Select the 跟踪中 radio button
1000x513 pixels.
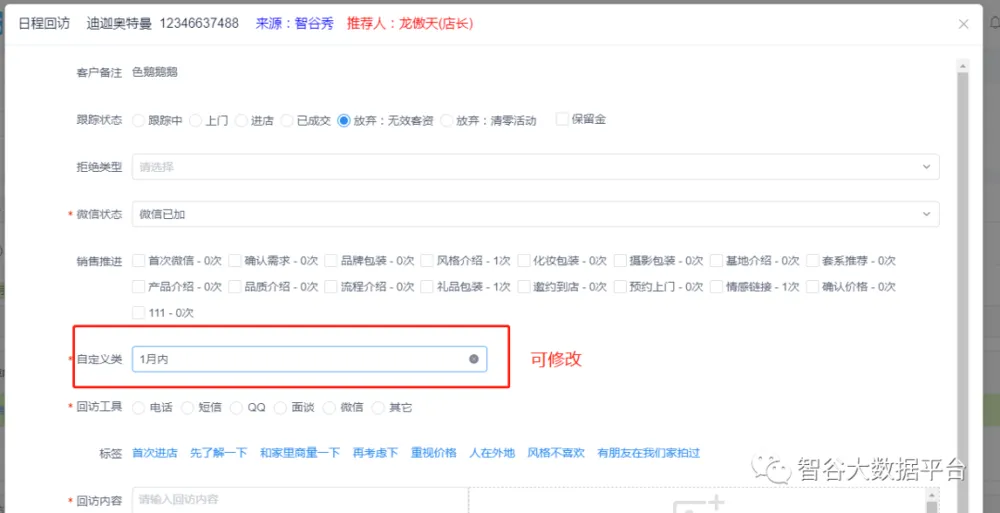(x=139, y=120)
